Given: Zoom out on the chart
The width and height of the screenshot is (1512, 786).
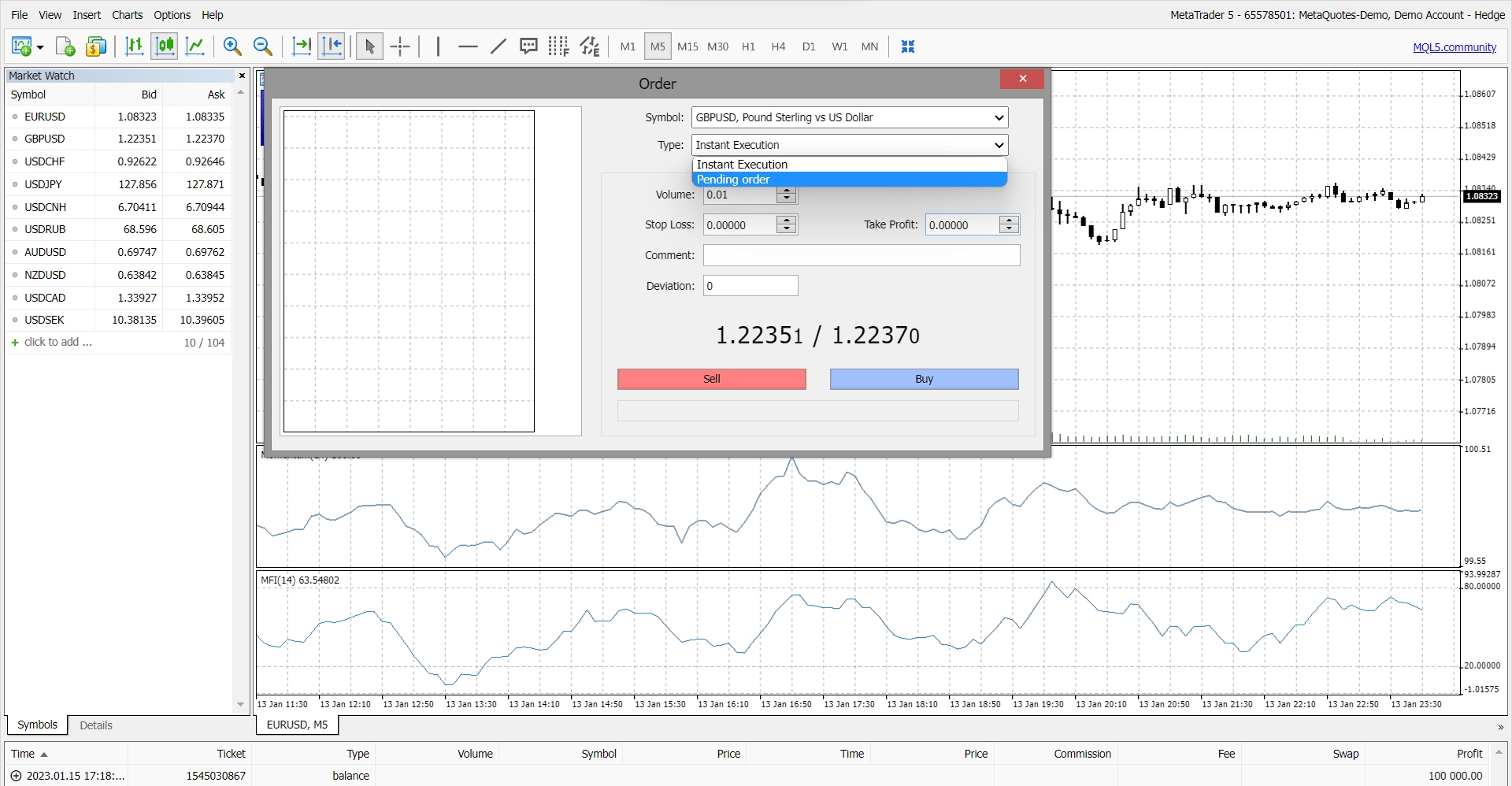Looking at the screenshot, I should 263,46.
